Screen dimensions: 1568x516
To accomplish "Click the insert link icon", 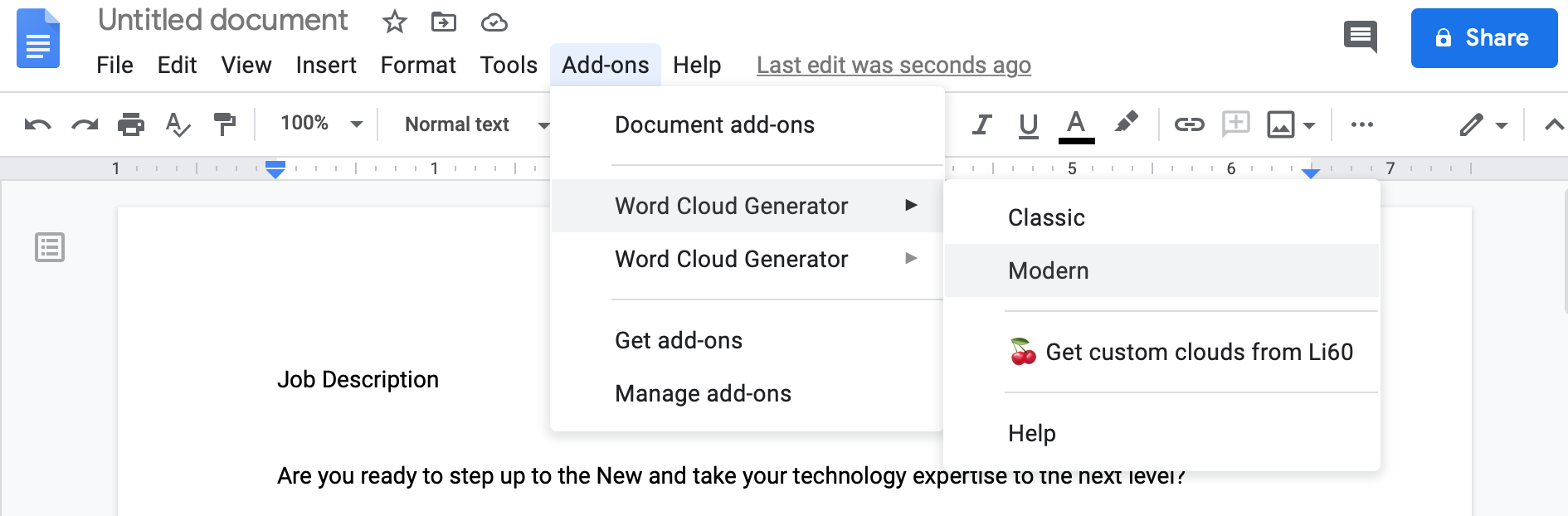I will pyautogui.click(x=1189, y=125).
